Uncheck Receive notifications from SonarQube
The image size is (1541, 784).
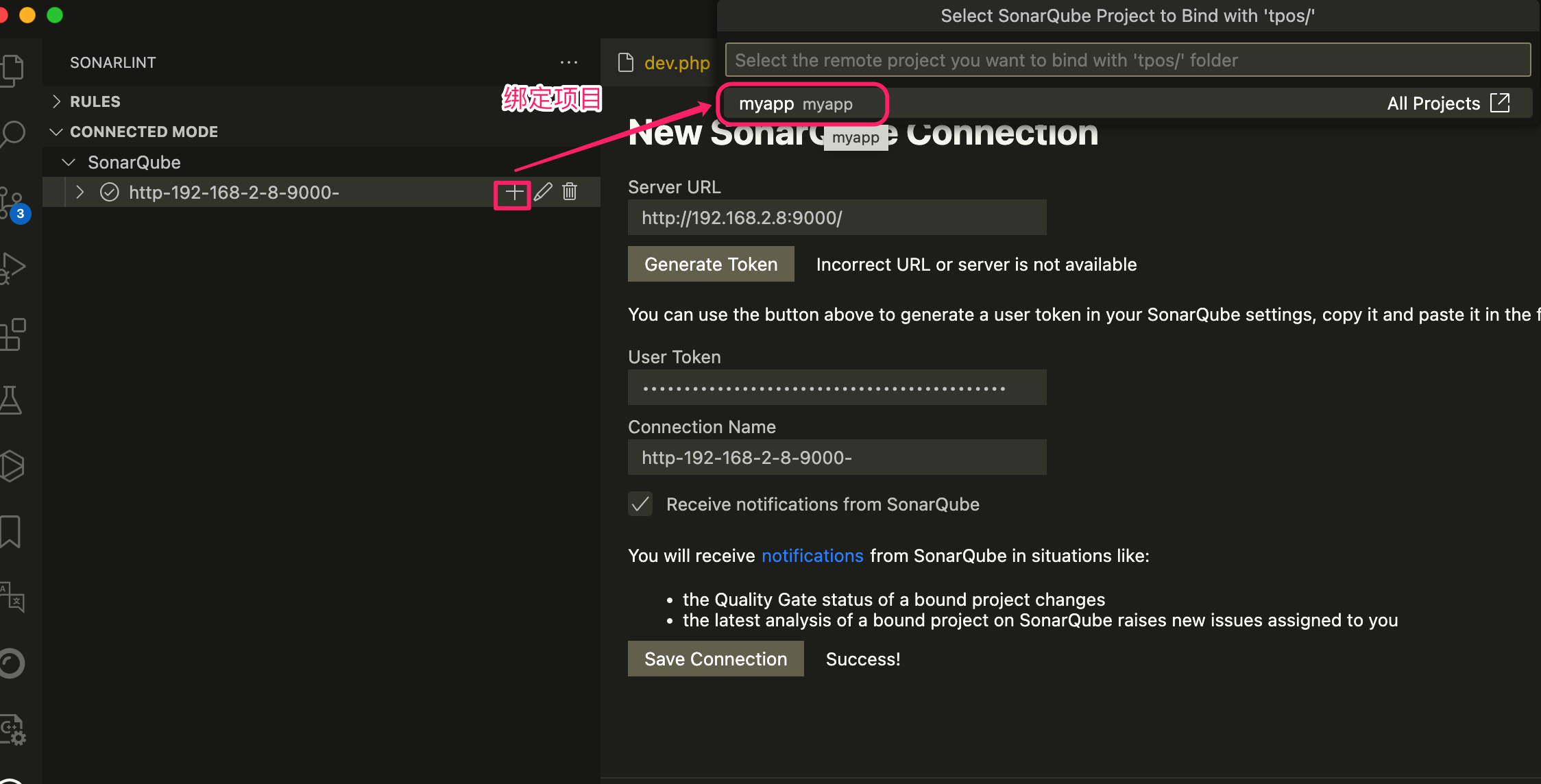pyautogui.click(x=640, y=504)
